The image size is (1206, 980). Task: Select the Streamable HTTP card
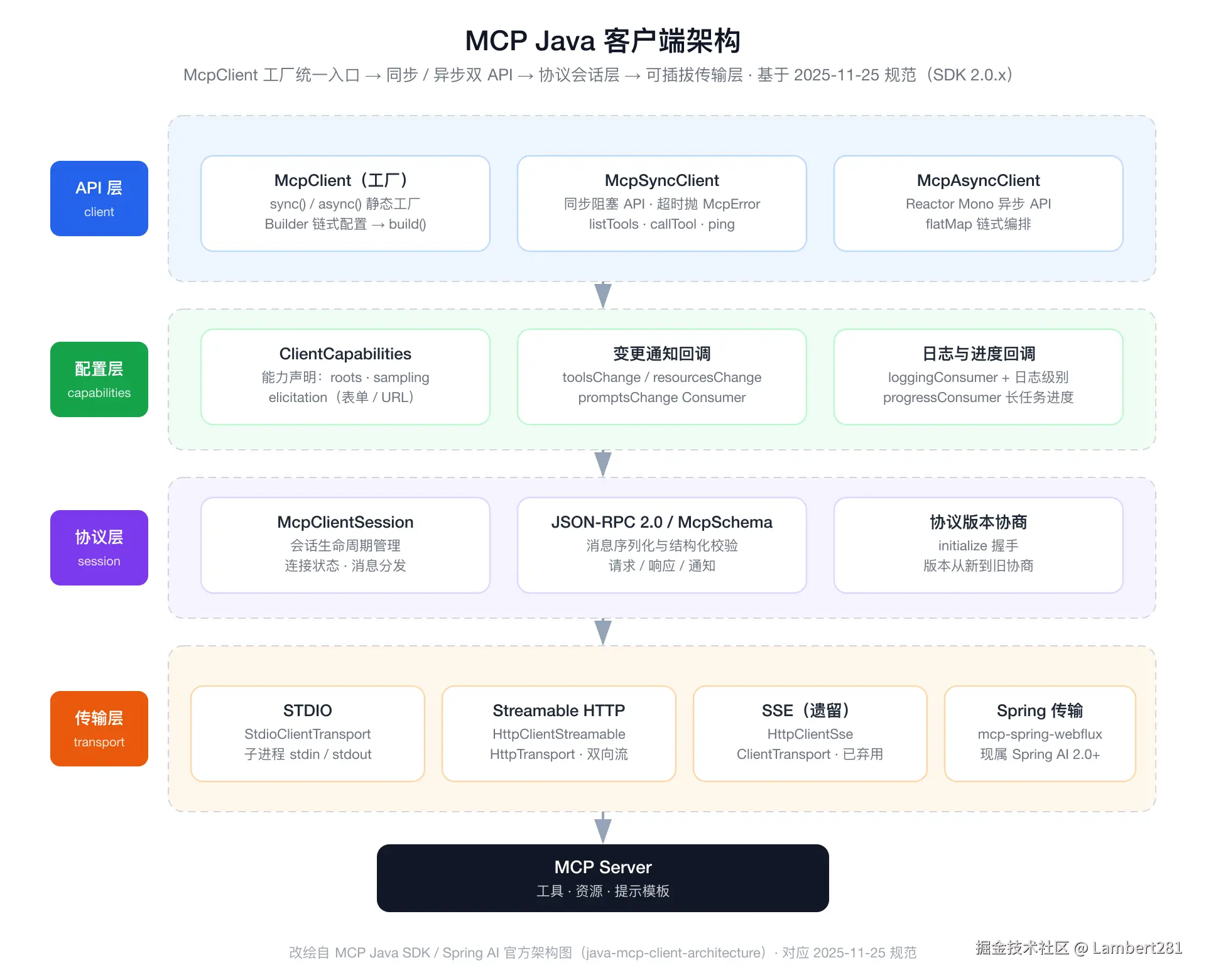pos(559,734)
